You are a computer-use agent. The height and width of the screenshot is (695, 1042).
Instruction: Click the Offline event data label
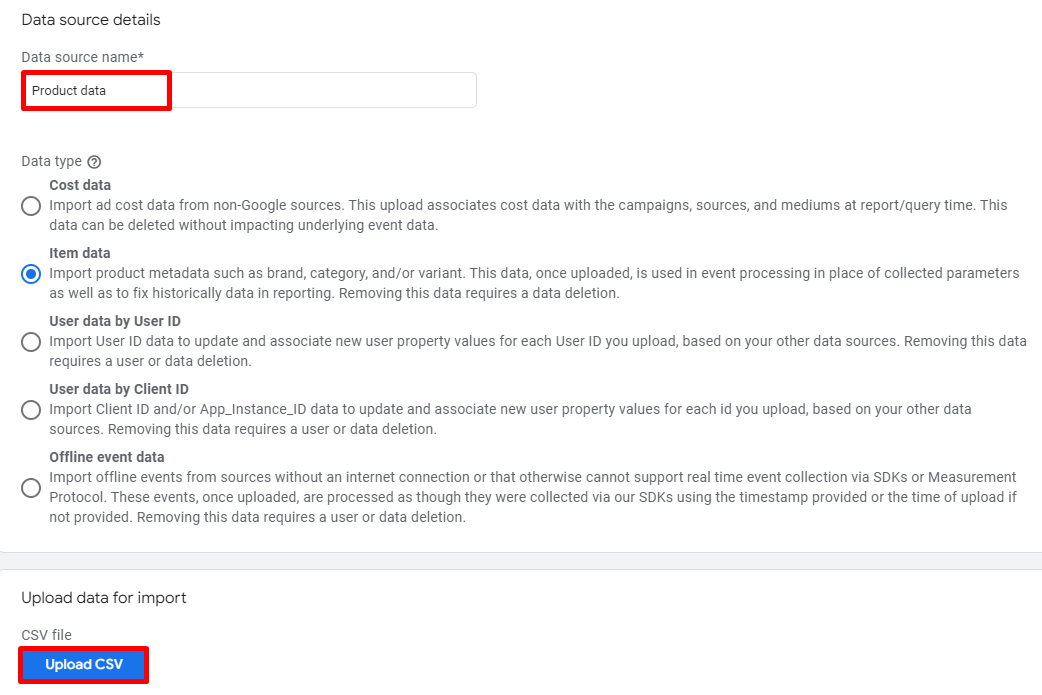[x=107, y=457]
